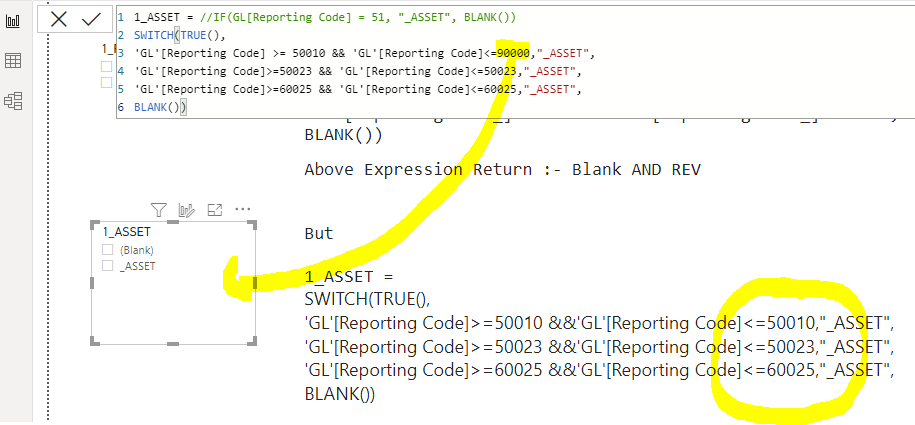Viewport: 915px width, 425px height.
Task: Switch to the Data table view icon
Action: [x=13, y=60]
